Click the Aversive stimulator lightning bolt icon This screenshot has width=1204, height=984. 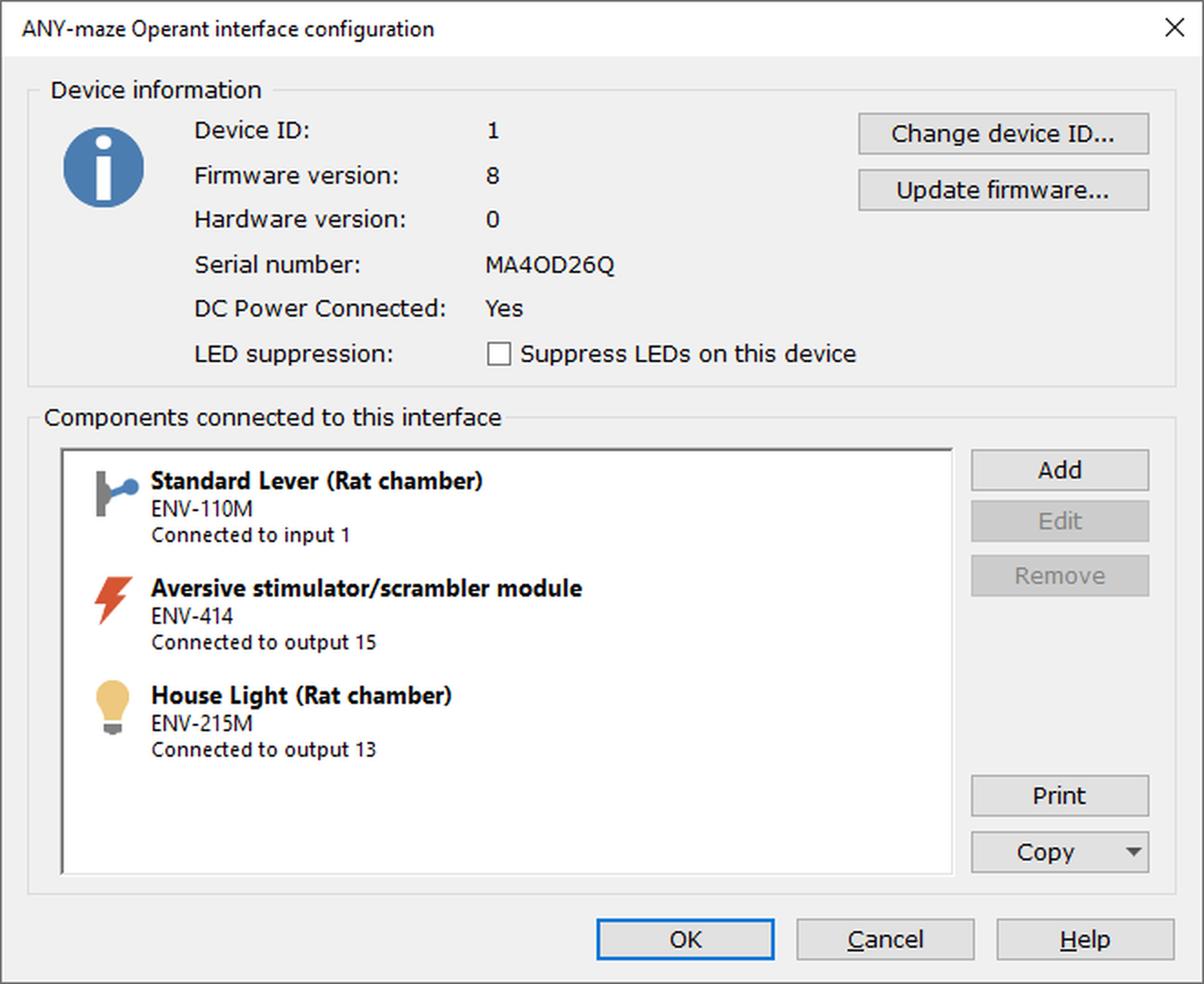pos(114,599)
